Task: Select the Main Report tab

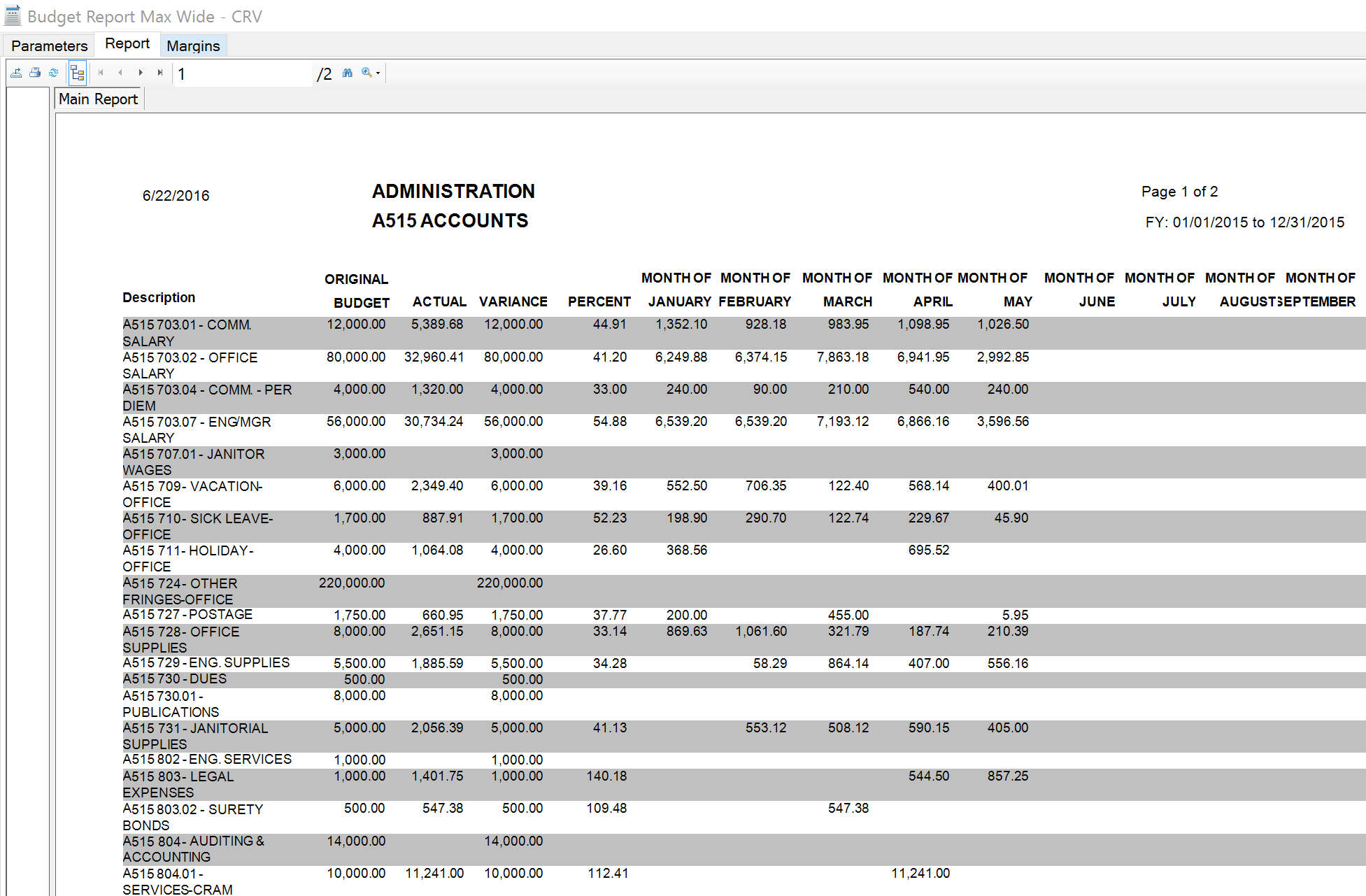Action: click(x=99, y=99)
